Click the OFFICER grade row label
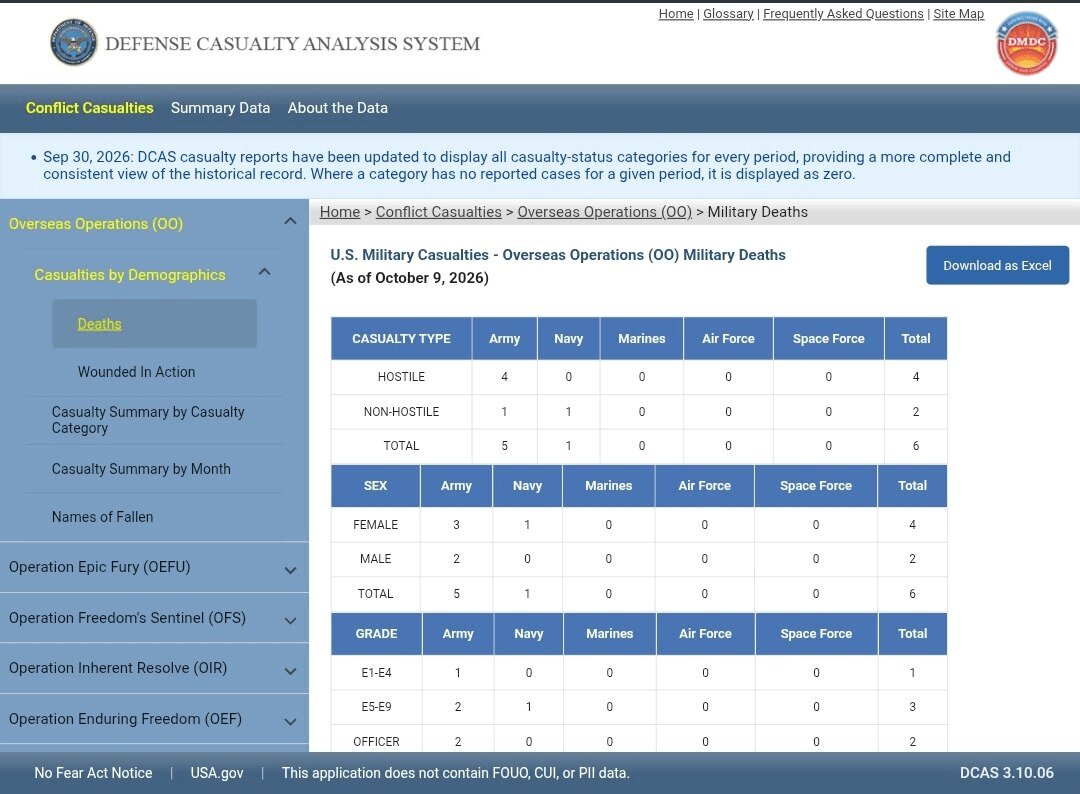Viewport: 1080px width, 794px height. pyautogui.click(x=376, y=742)
